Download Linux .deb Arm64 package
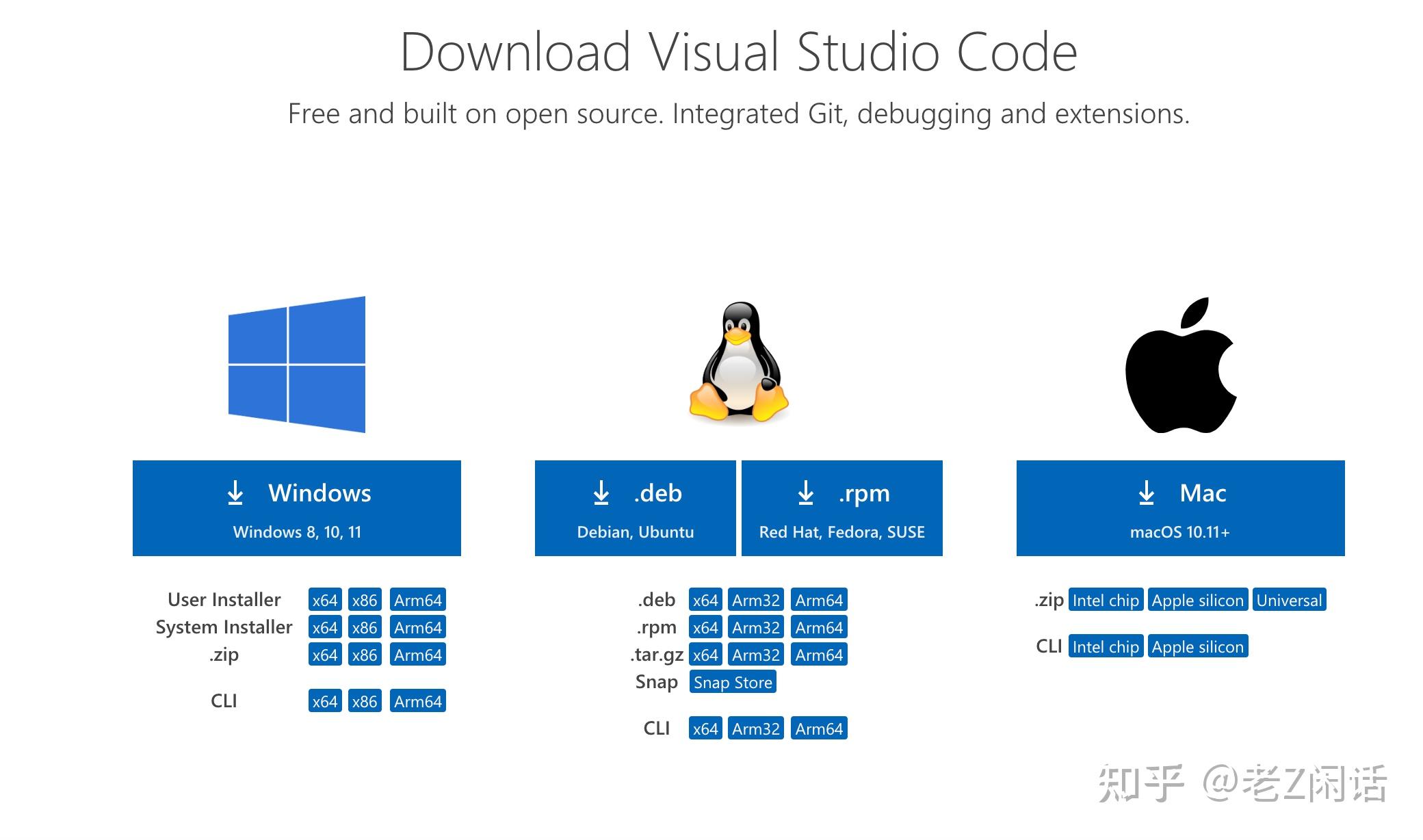The width and height of the screenshot is (1423, 840). (x=819, y=600)
